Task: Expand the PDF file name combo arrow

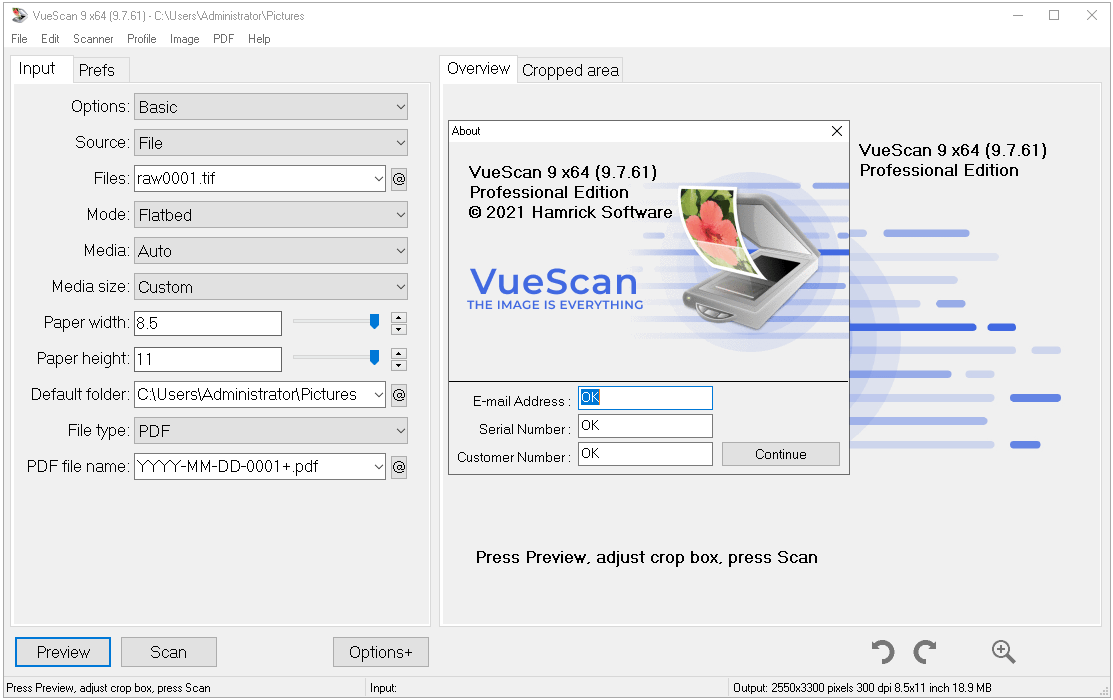Action: pyautogui.click(x=378, y=467)
